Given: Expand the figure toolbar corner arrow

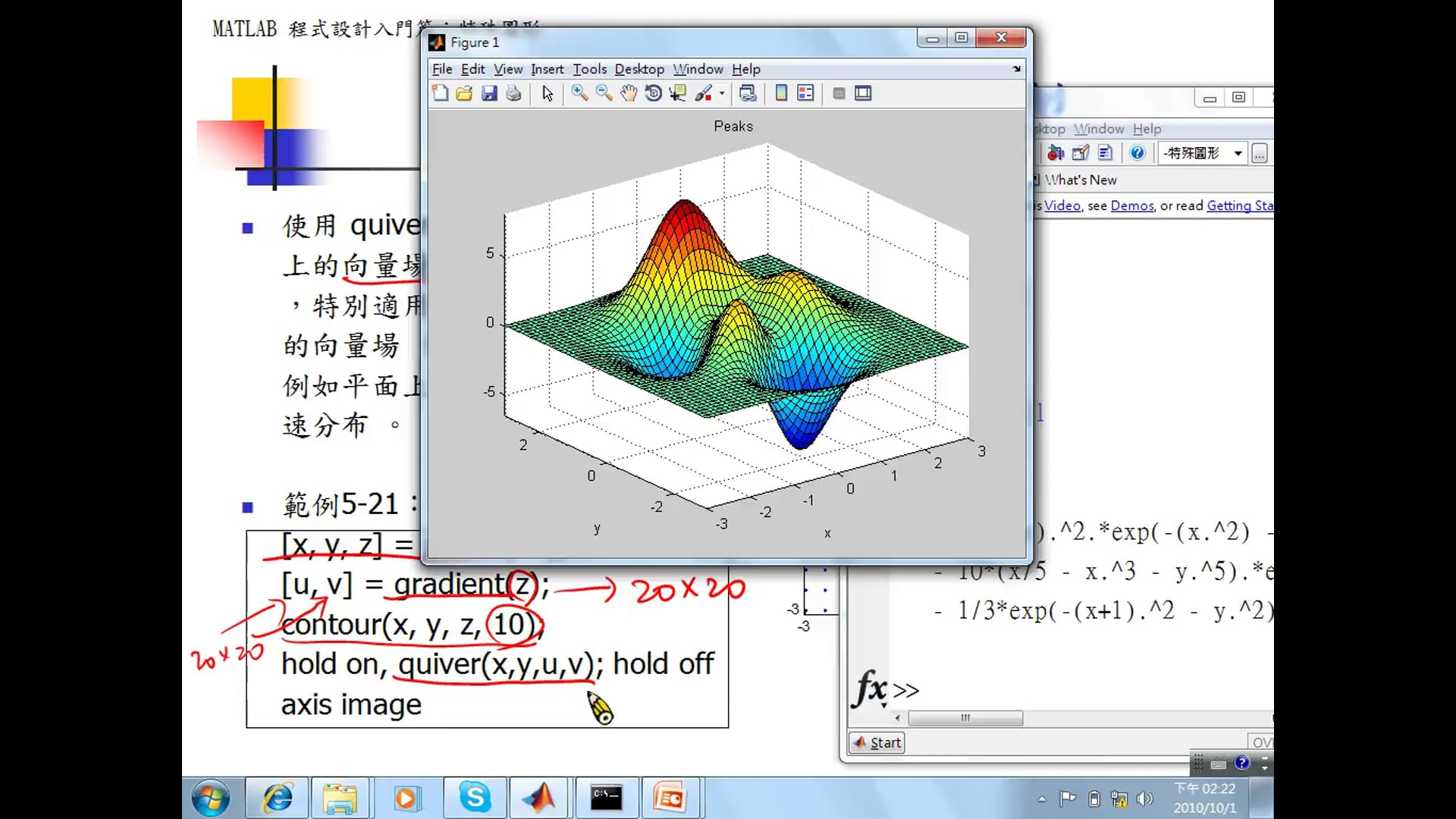Looking at the screenshot, I should (x=1016, y=69).
